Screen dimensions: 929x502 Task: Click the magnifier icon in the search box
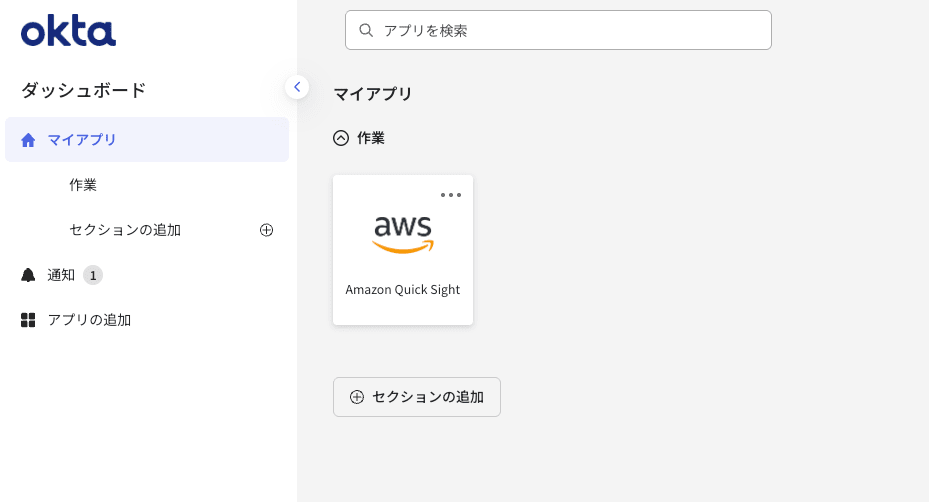(366, 30)
